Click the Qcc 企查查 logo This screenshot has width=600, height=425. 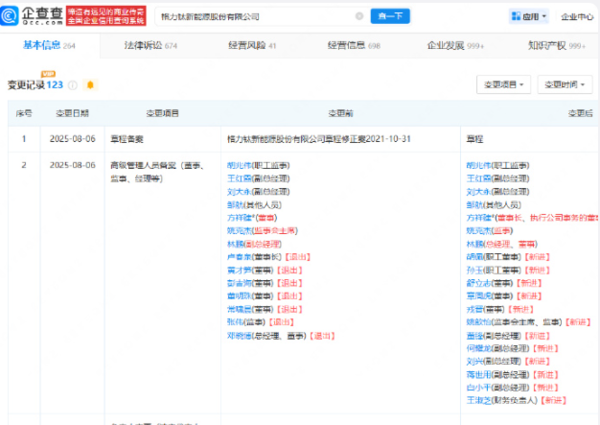point(32,16)
